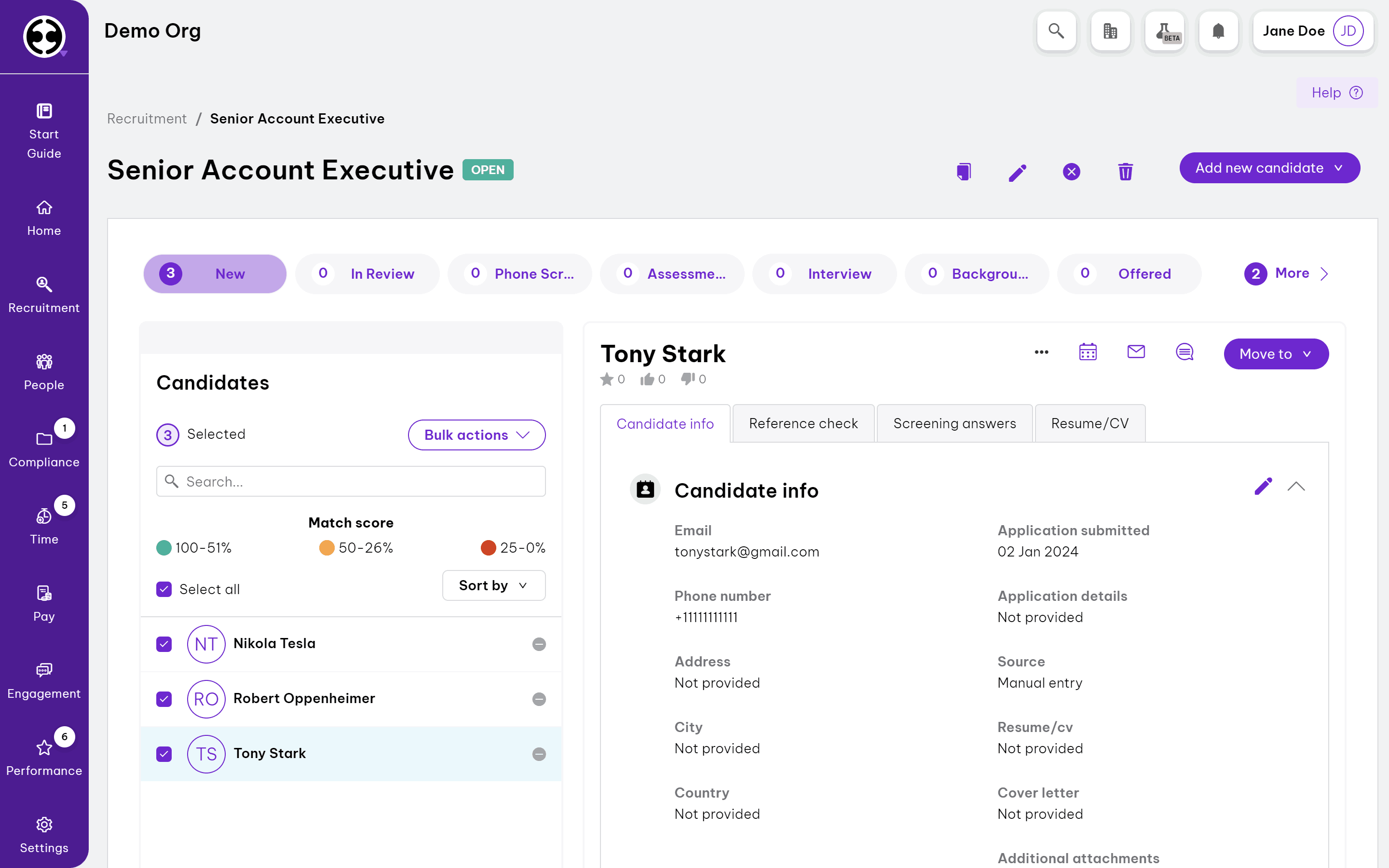1389x868 pixels.
Task: Click the Recruitment breadcrumb link
Action: (147, 119)
